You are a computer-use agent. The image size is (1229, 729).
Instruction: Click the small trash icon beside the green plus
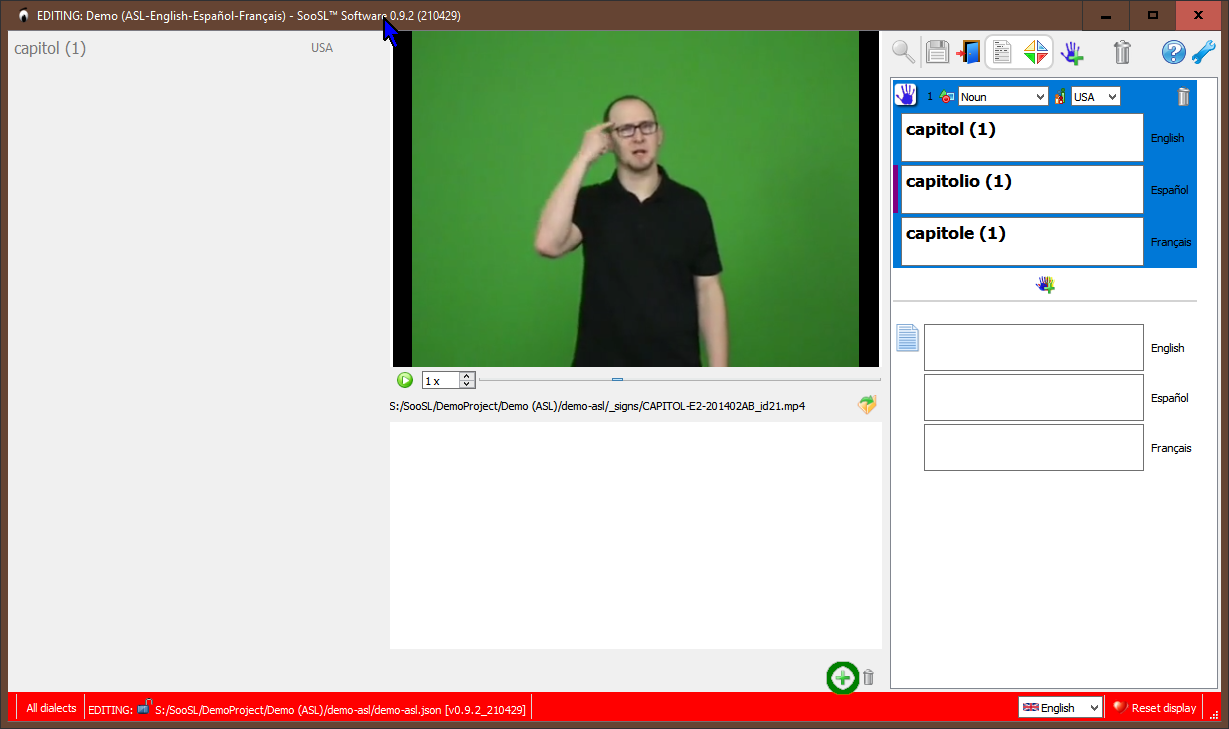(x=868, y=678)
